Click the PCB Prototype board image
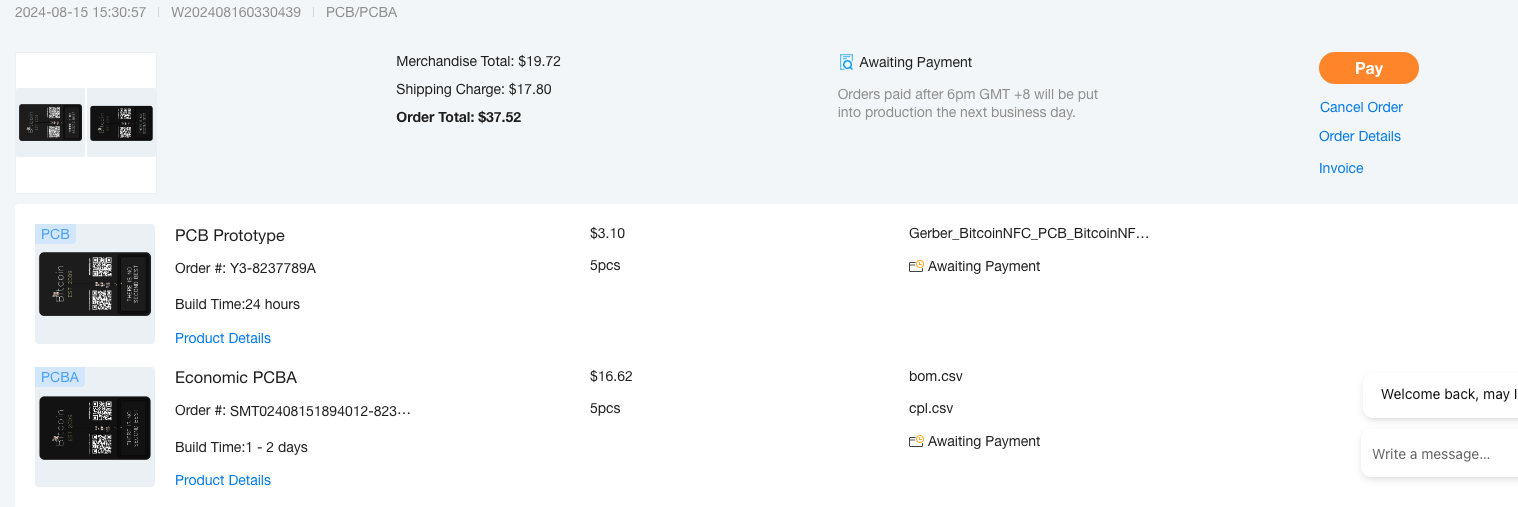This screenshot has height=507, width=1518. point(95,284)
